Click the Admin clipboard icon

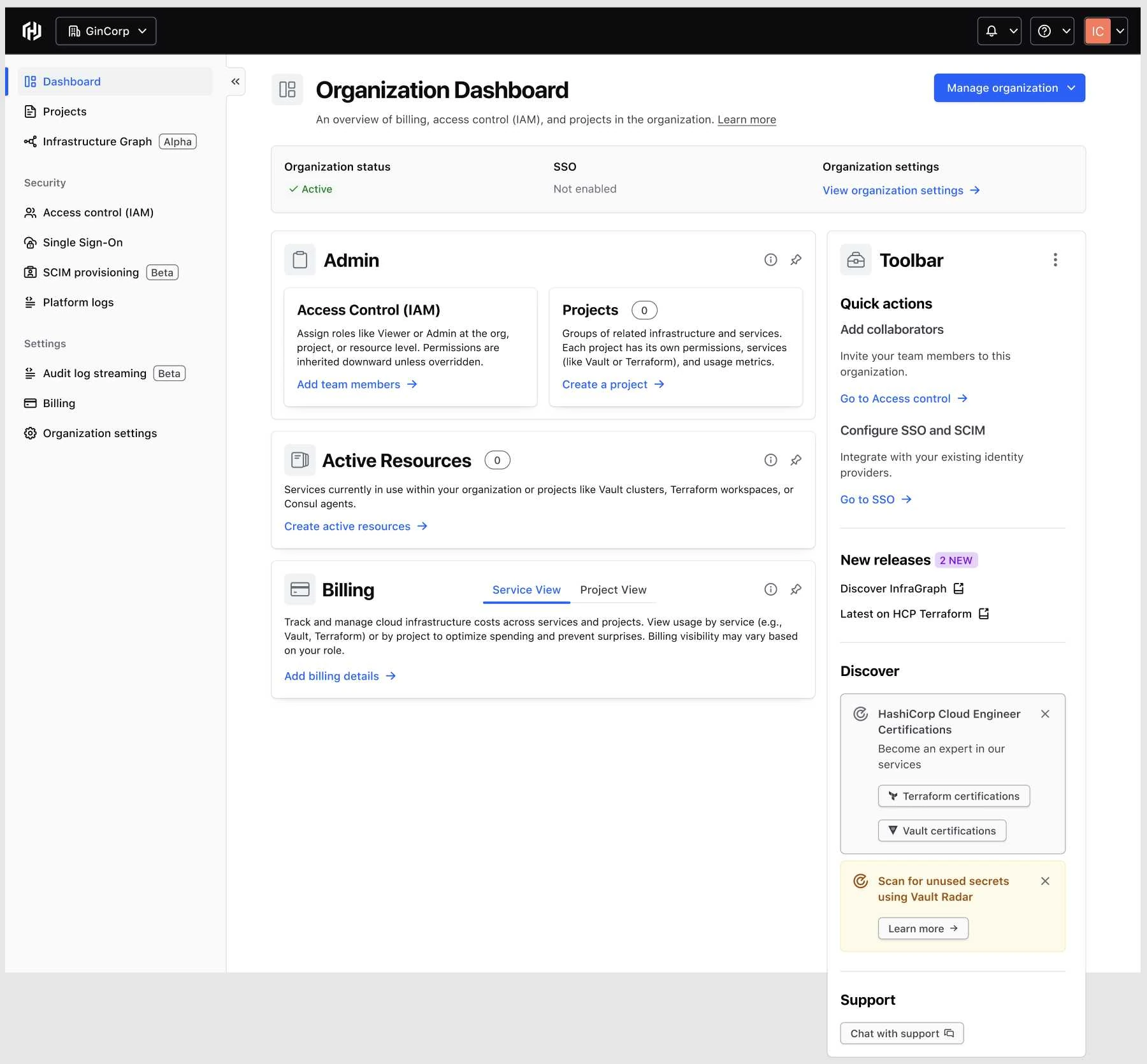[300, 260]
